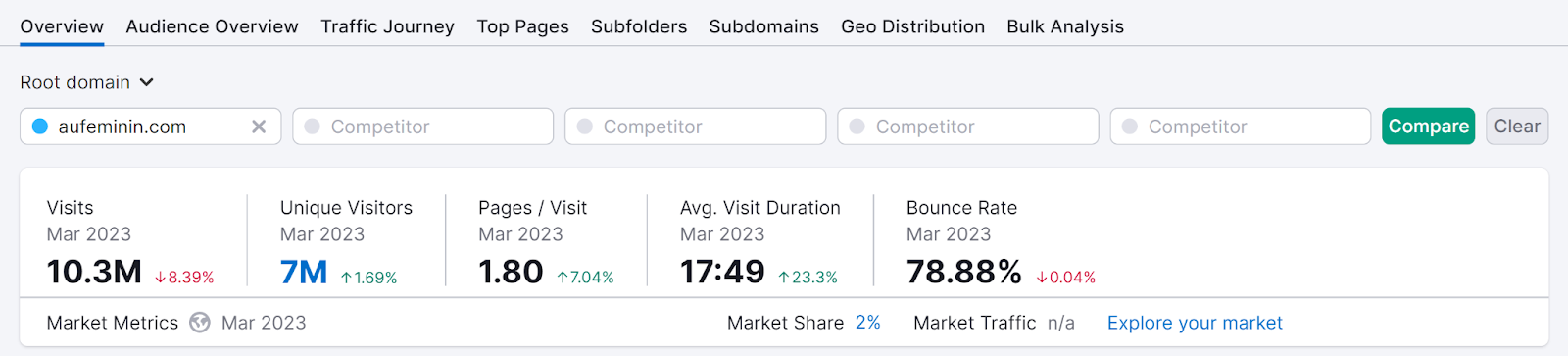The image size is (1568, 356).
Task: Go to the Top Pages tab
Action: [523, 26]
